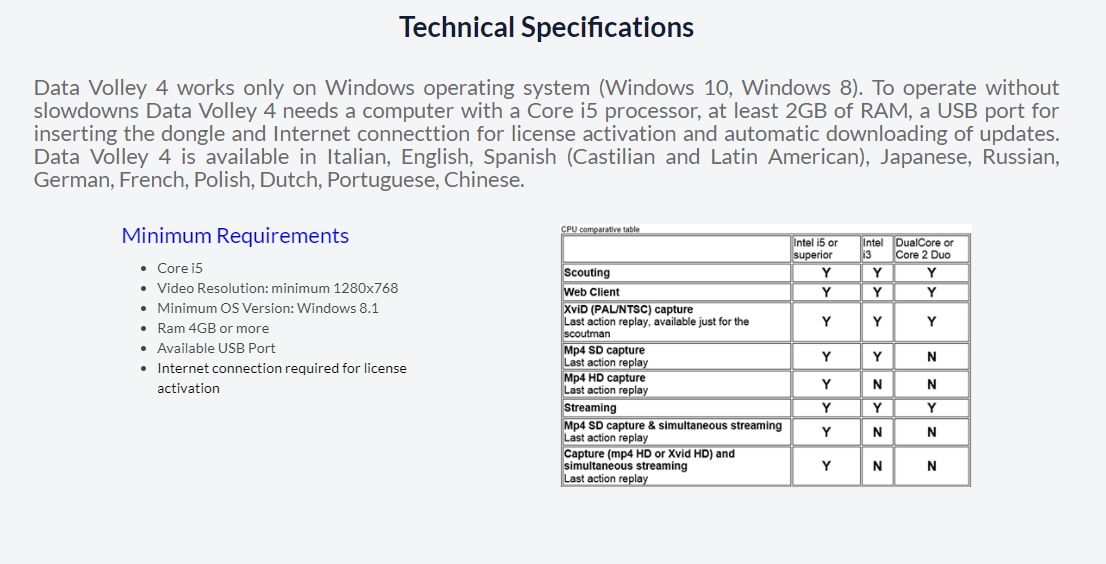Click the Technical Specifications heading
The width and height of the screenshot is (1106, 564).
click(x=547, y=27)
